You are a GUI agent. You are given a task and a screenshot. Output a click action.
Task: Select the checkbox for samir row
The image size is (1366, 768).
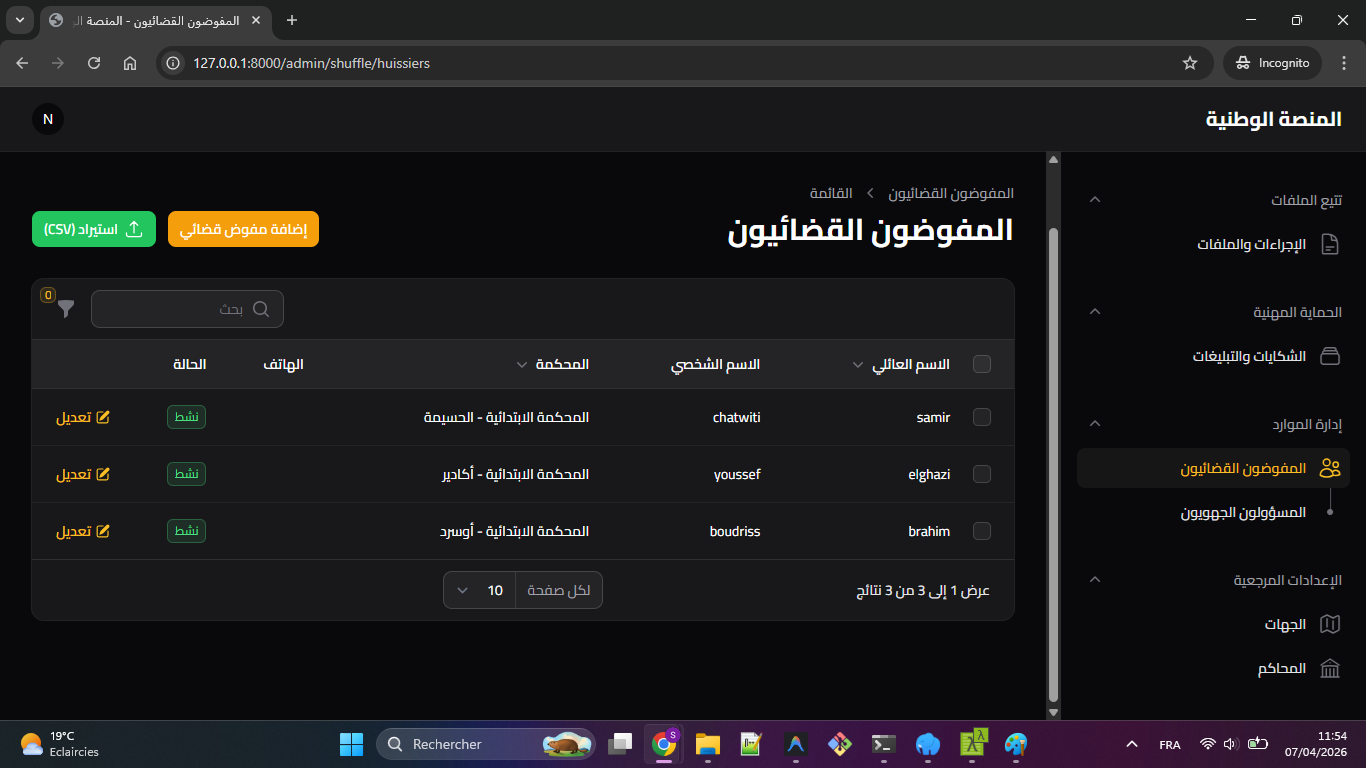(x=982, y=417)
